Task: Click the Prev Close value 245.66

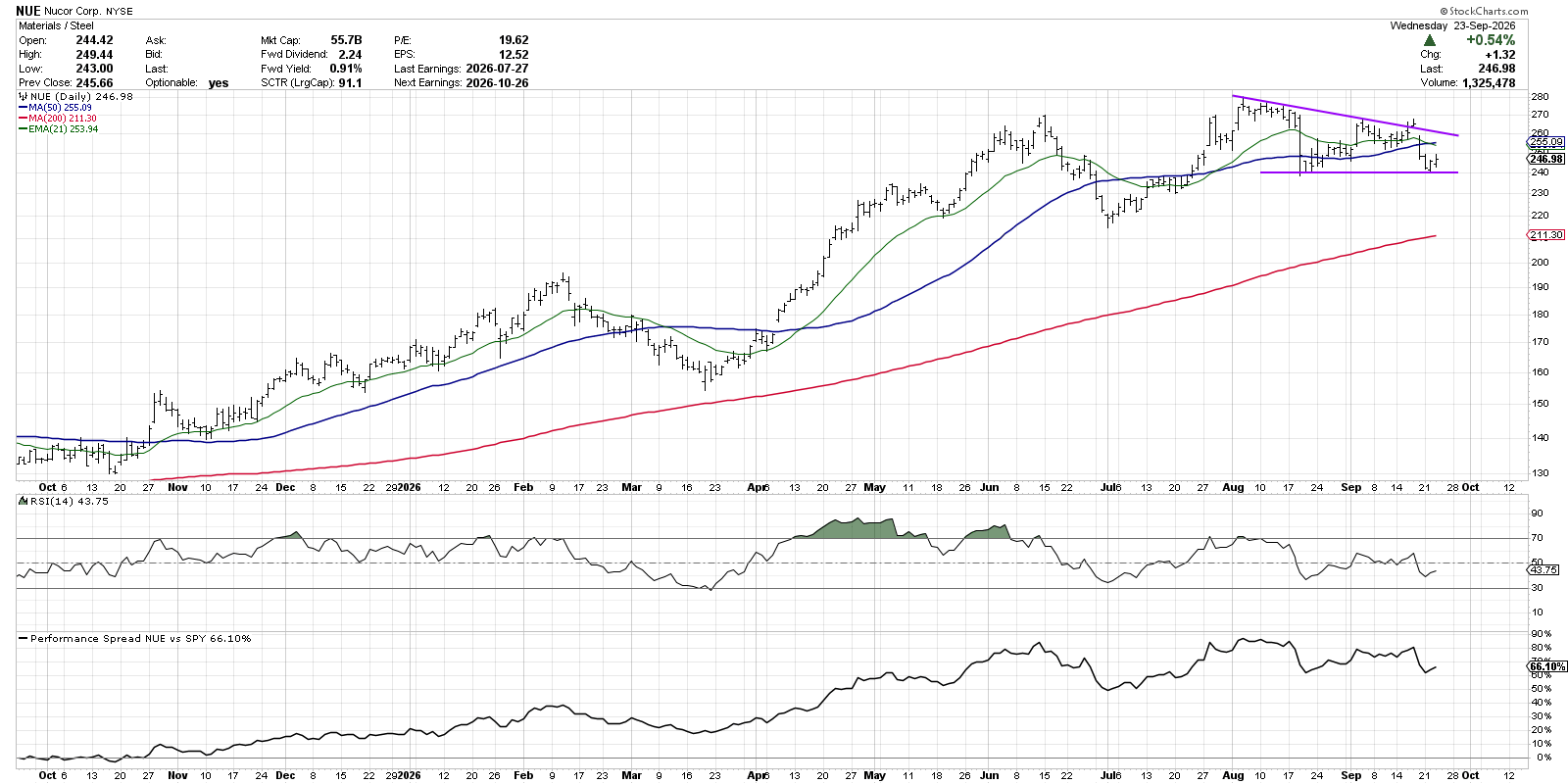Action: pyautogui.click(x=94, y=83)
